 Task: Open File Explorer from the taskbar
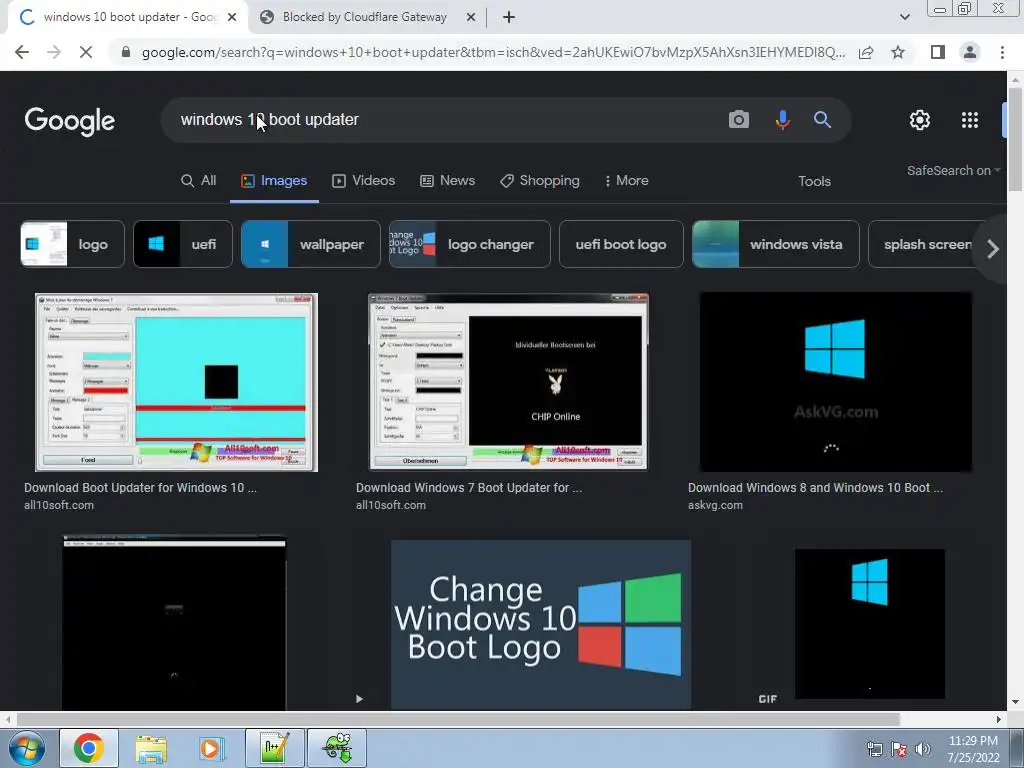click(152, 748)
